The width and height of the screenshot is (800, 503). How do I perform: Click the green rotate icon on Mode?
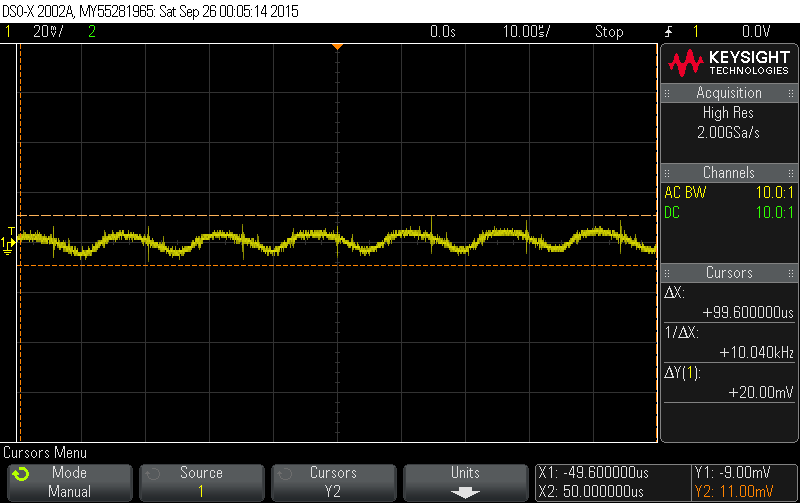pyautogui.click(x=21, y=474)
